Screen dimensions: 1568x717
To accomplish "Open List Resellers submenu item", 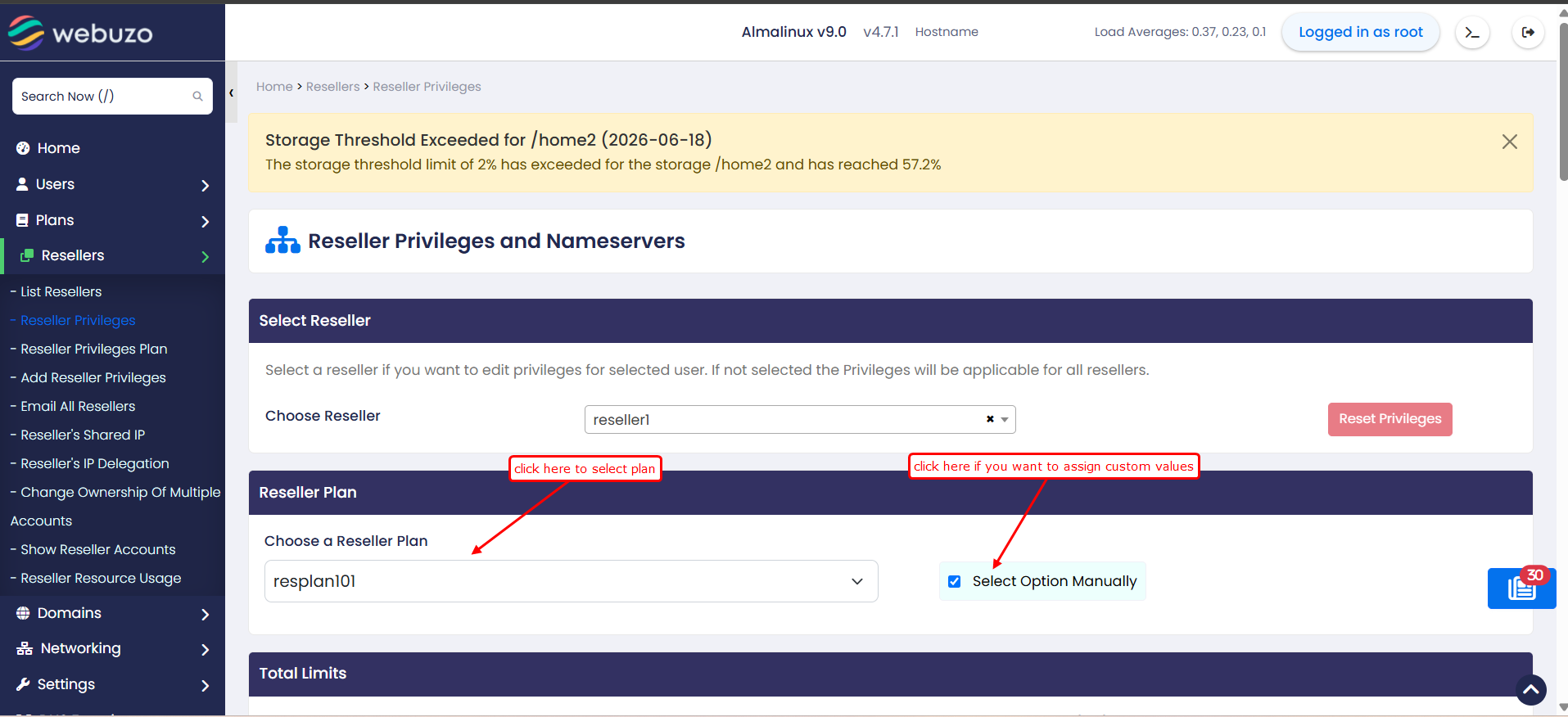I will pos(61,291).
